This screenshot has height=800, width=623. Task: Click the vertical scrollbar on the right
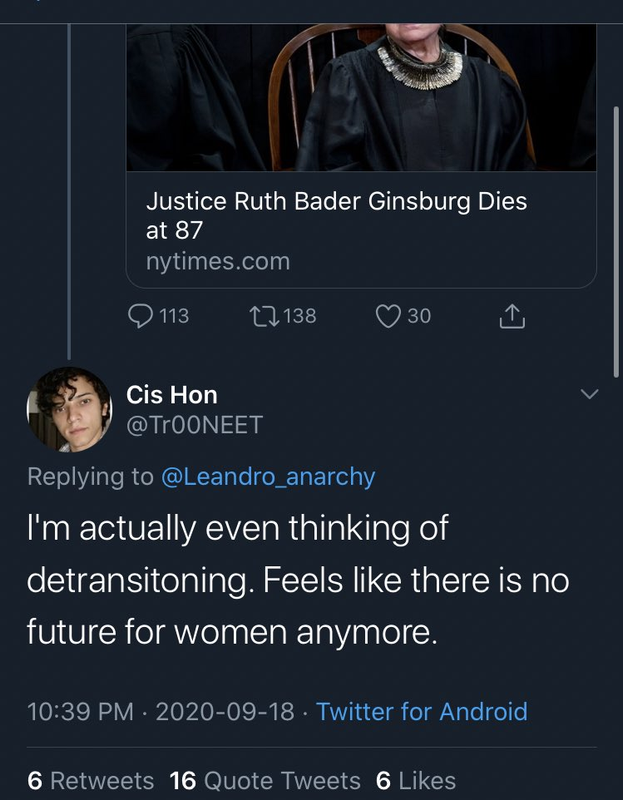[616, 242]
